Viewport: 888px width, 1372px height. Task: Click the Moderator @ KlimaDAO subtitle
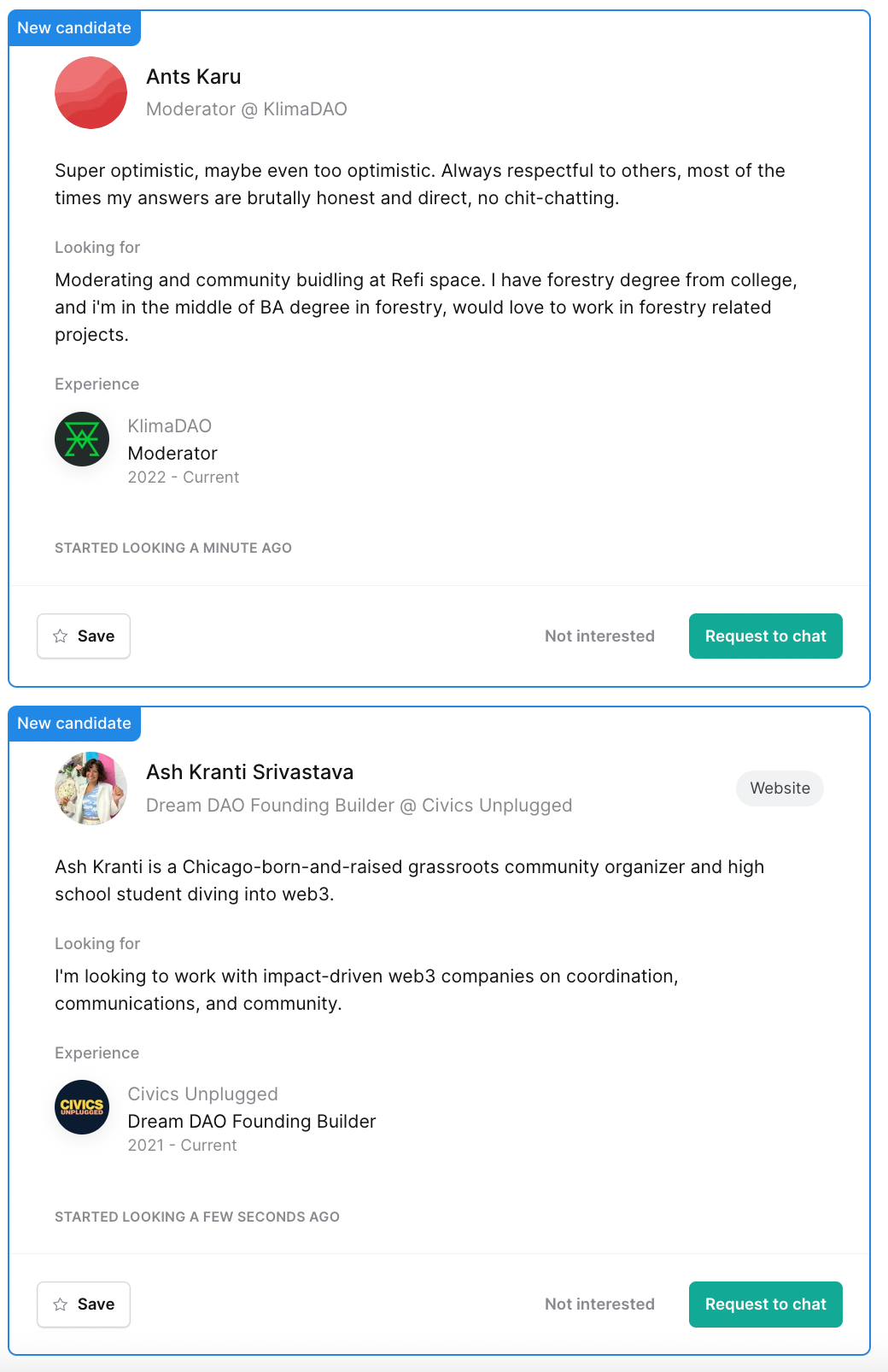[x=247, y=109]
